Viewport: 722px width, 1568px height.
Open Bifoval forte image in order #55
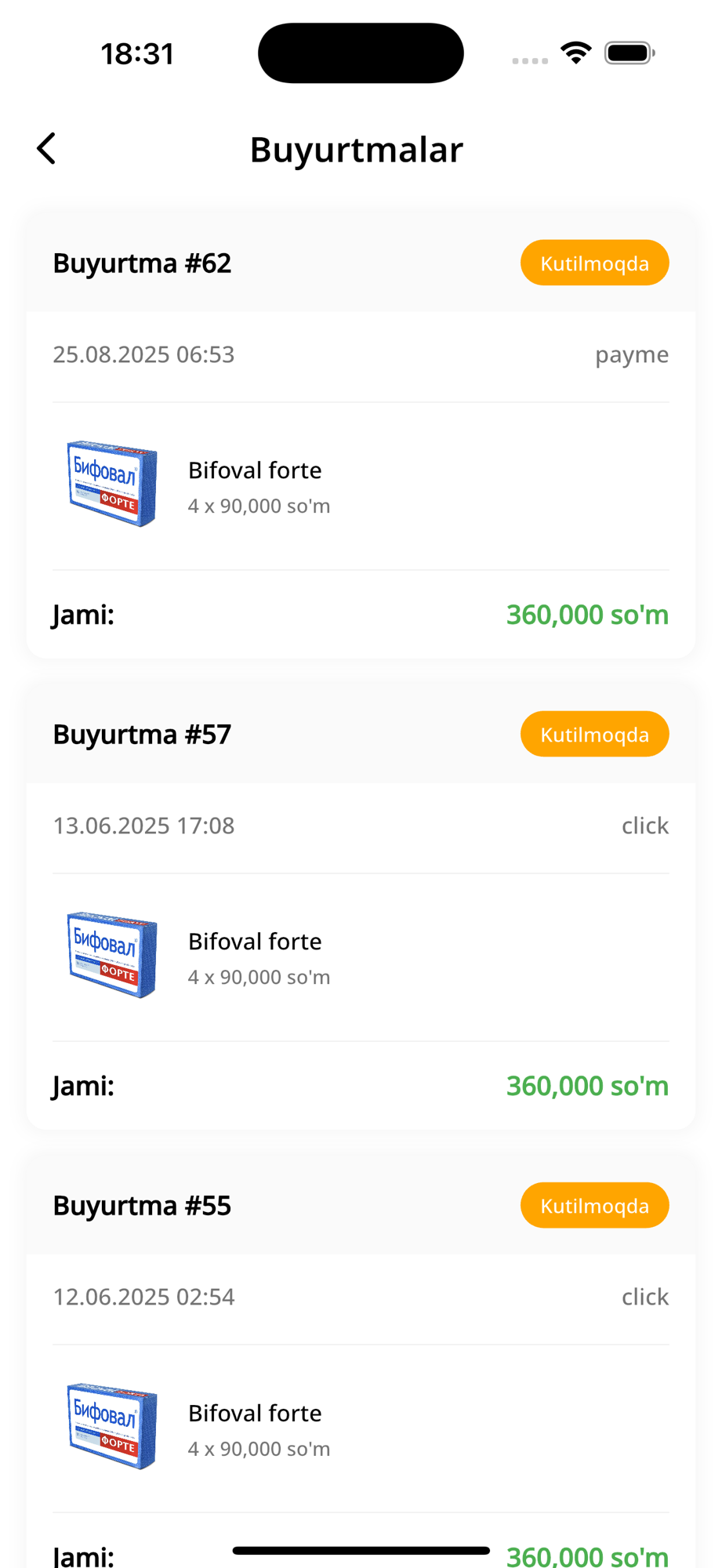coord(112,1426)
